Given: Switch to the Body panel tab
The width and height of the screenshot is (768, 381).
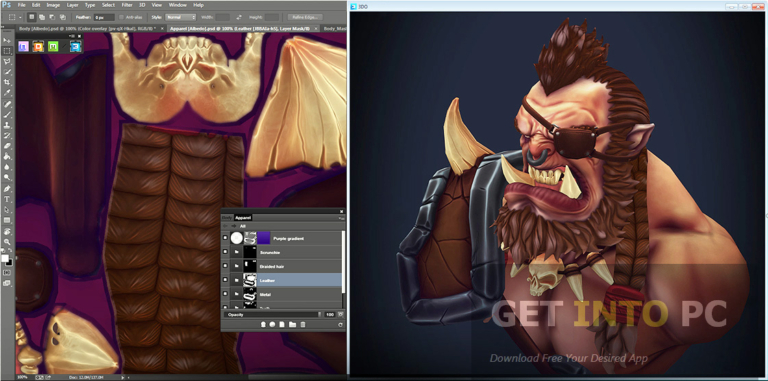Looking at the screenshot, I should point(227,217).
